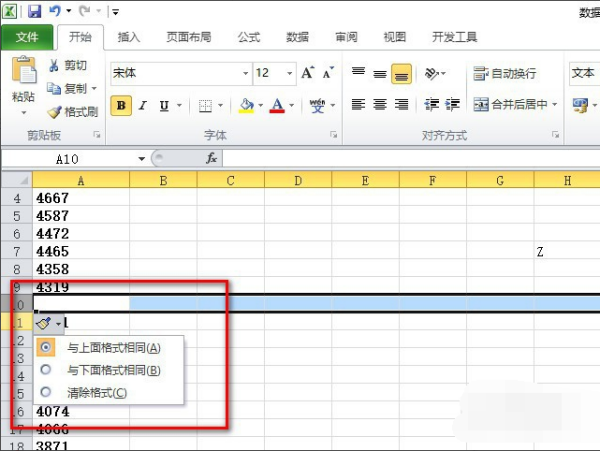Image resolution: width=600 pixels, height=451 pixels.
Task: Switch to the Insert (插入) tab
Action: click(129, 37)
